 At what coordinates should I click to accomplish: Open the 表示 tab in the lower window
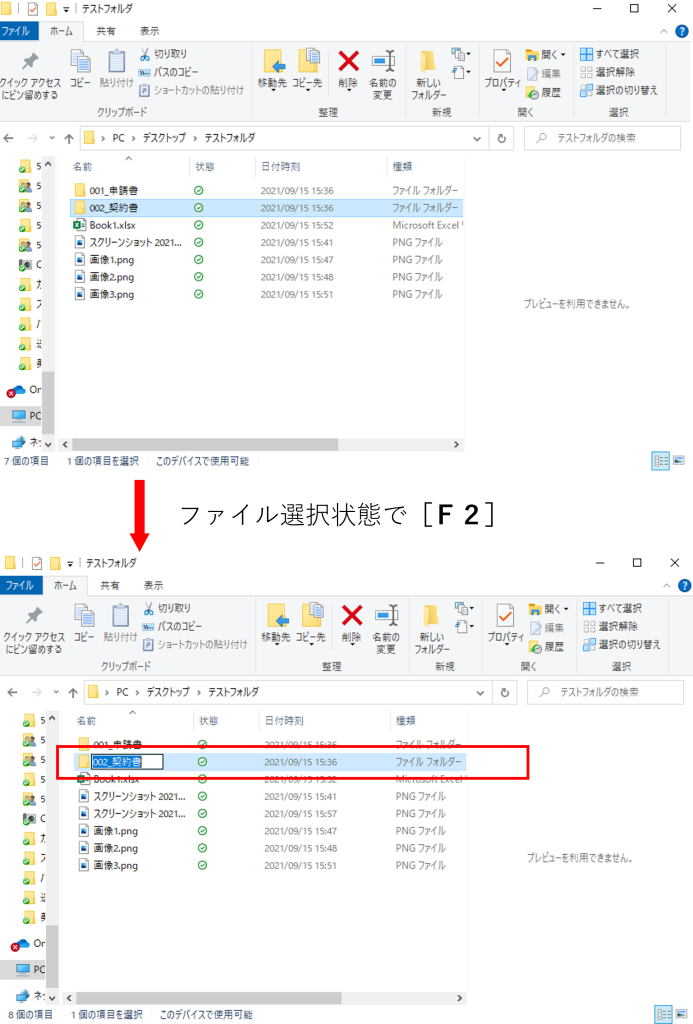(153, 585)
